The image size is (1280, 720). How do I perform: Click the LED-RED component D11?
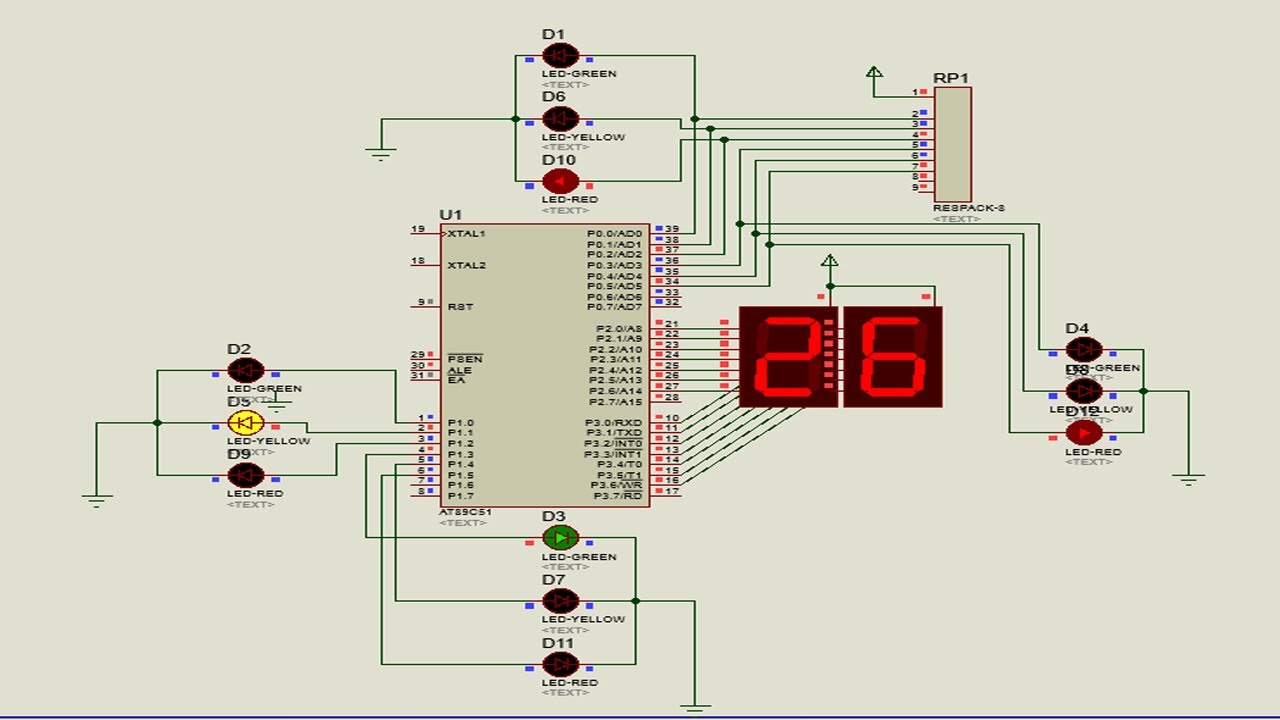coord(560,665)
